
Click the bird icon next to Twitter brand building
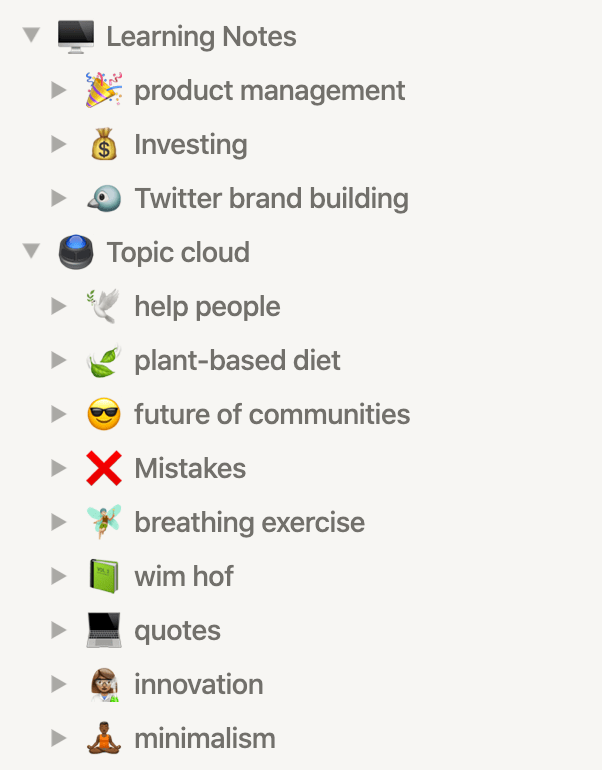[x=103, y=199]
